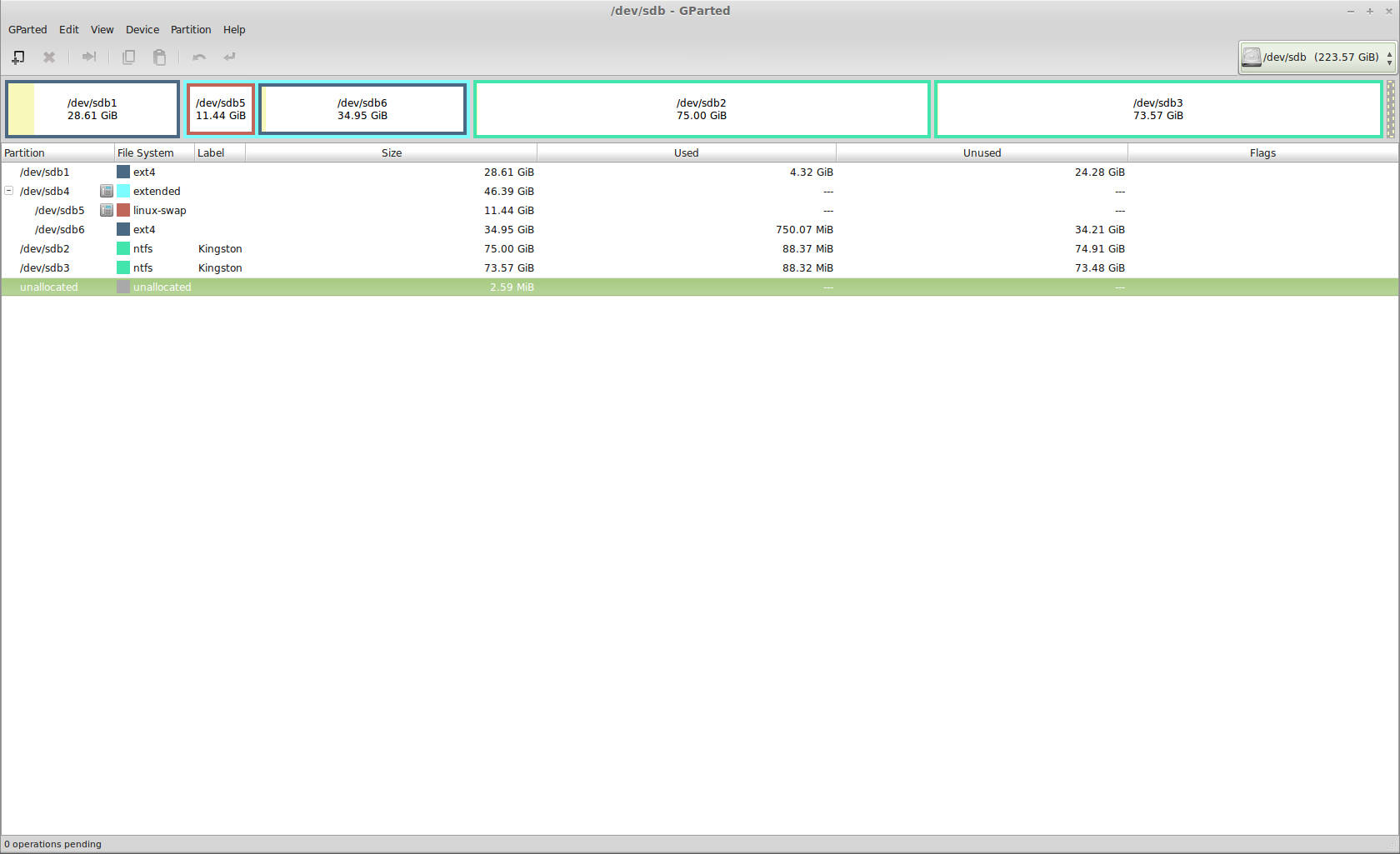This screenshot has width=1400, height=854.
Task: Click the Undo last operation icon
Action: [x=198, y=57]
